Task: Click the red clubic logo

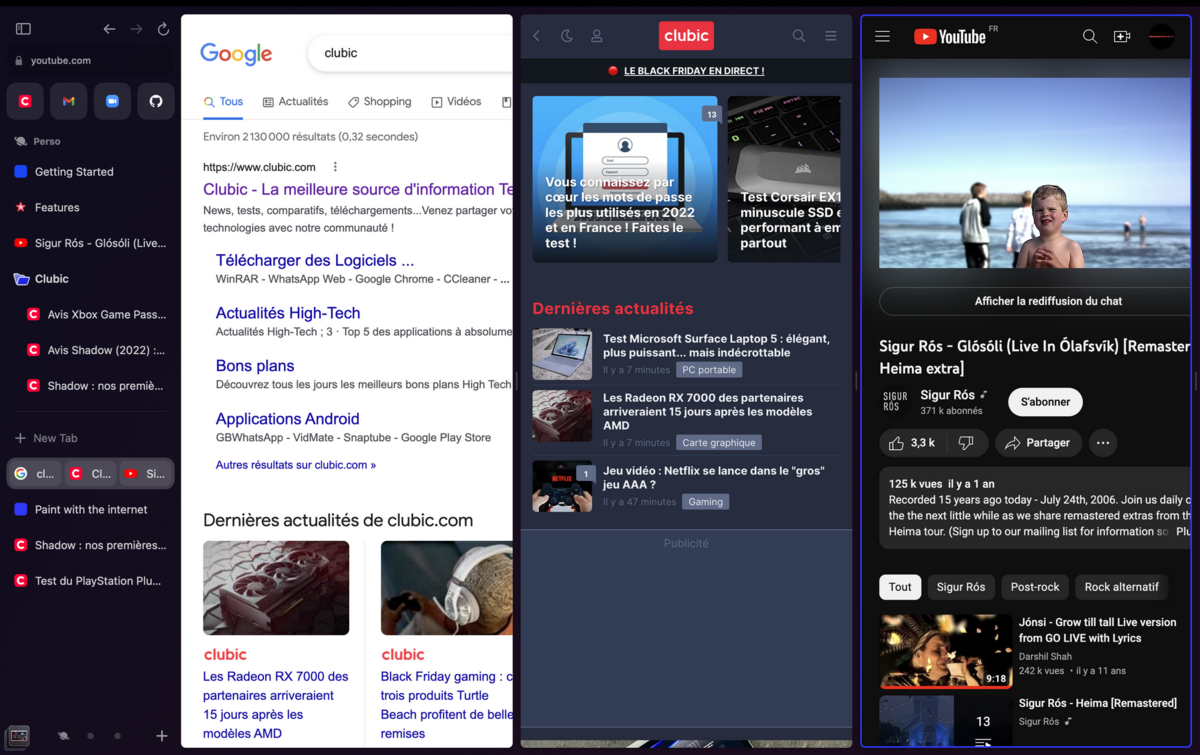Action: click(686, 35)
